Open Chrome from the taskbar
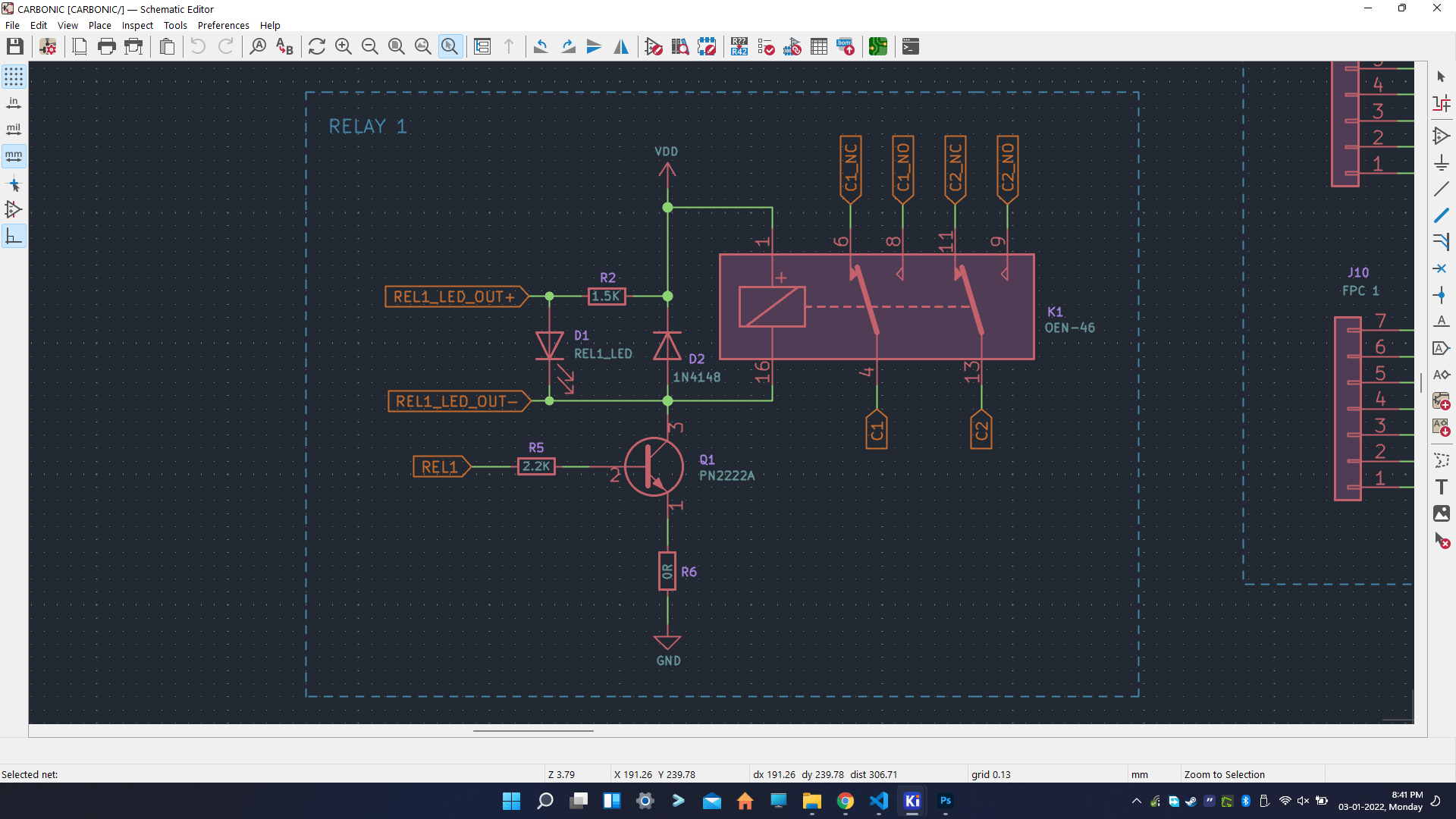 846,801
